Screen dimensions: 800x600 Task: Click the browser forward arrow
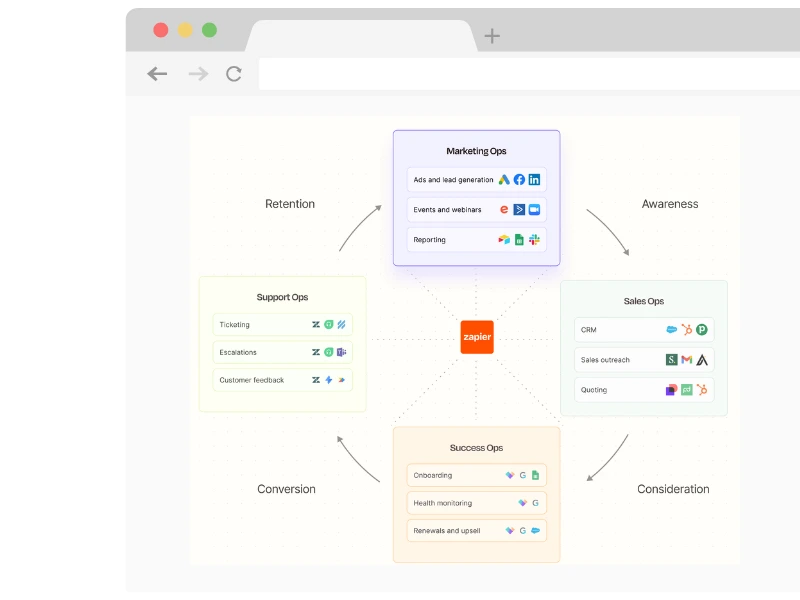tap(198, 74)
